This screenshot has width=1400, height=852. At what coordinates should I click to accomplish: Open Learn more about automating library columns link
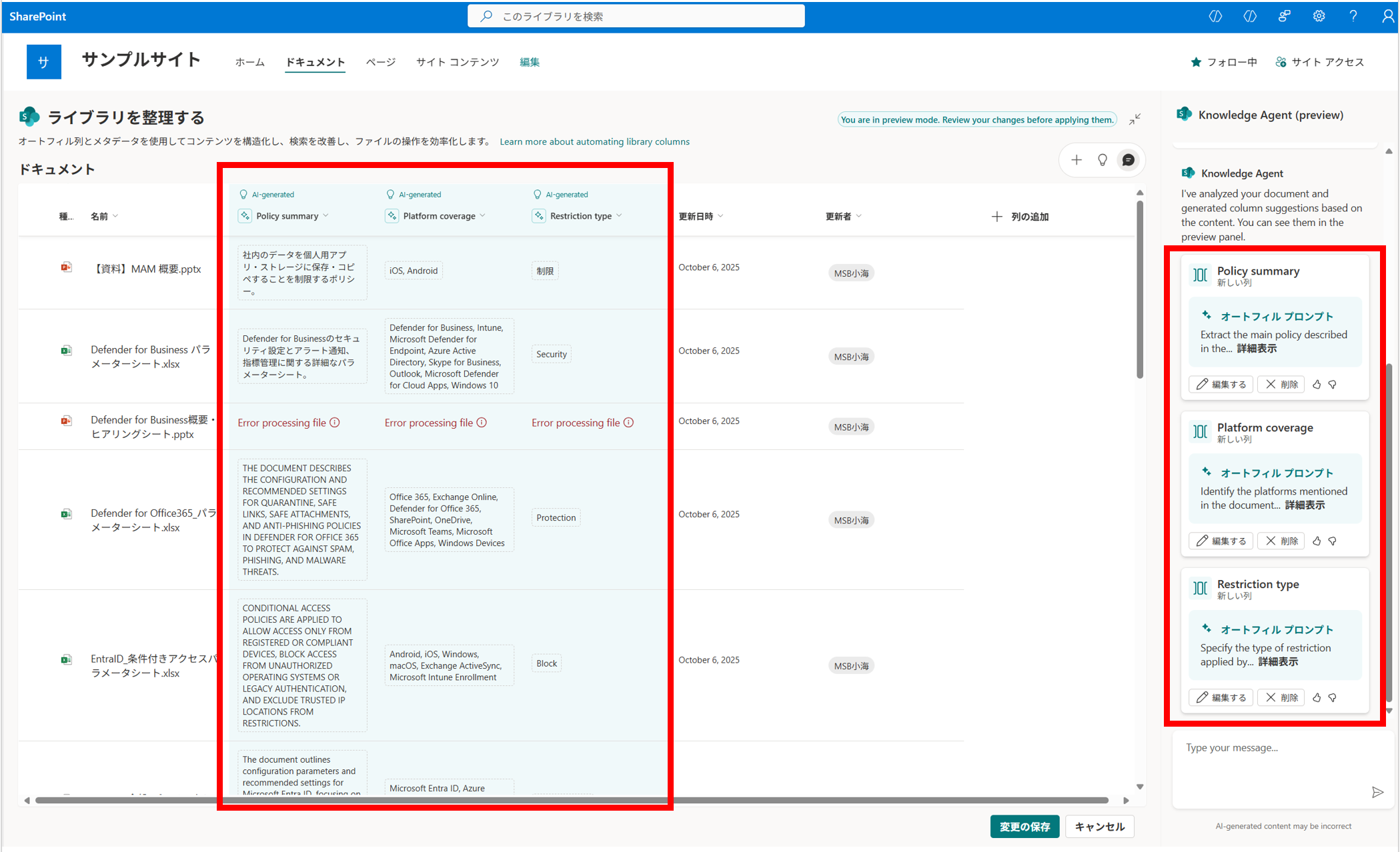point(594,141)
